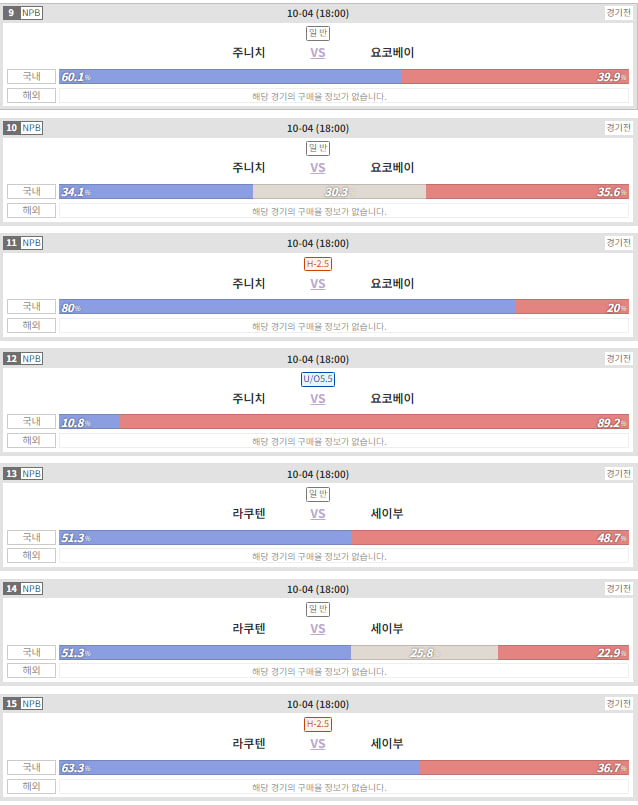Select the 해외 button in match 13
This screenshot has height=805, width=638.
tap(31, 555)
